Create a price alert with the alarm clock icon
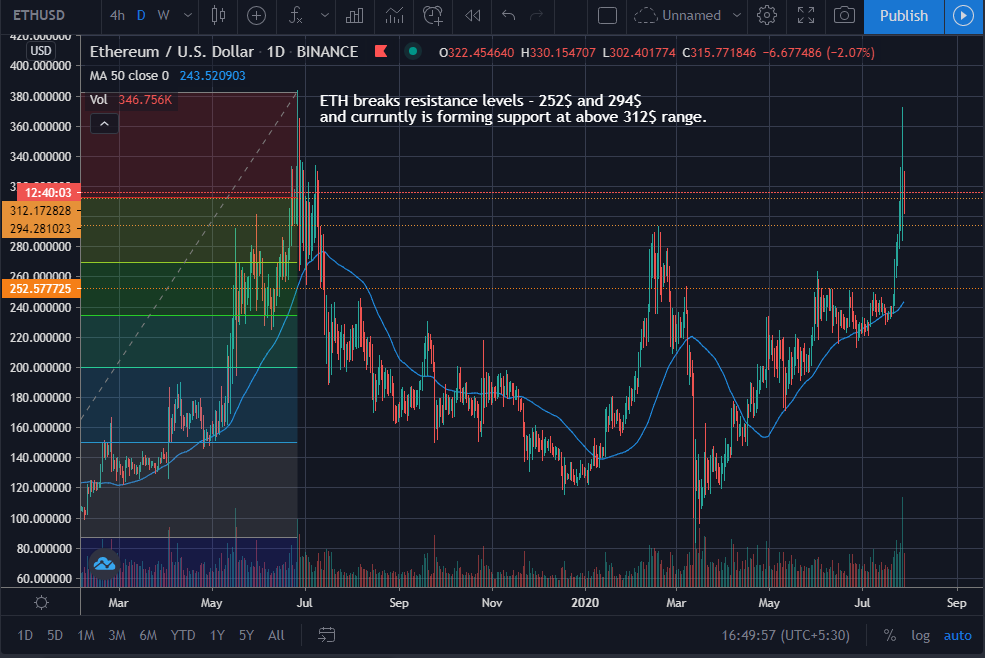The width and height of the screenshot is (985, 658). 432,15
